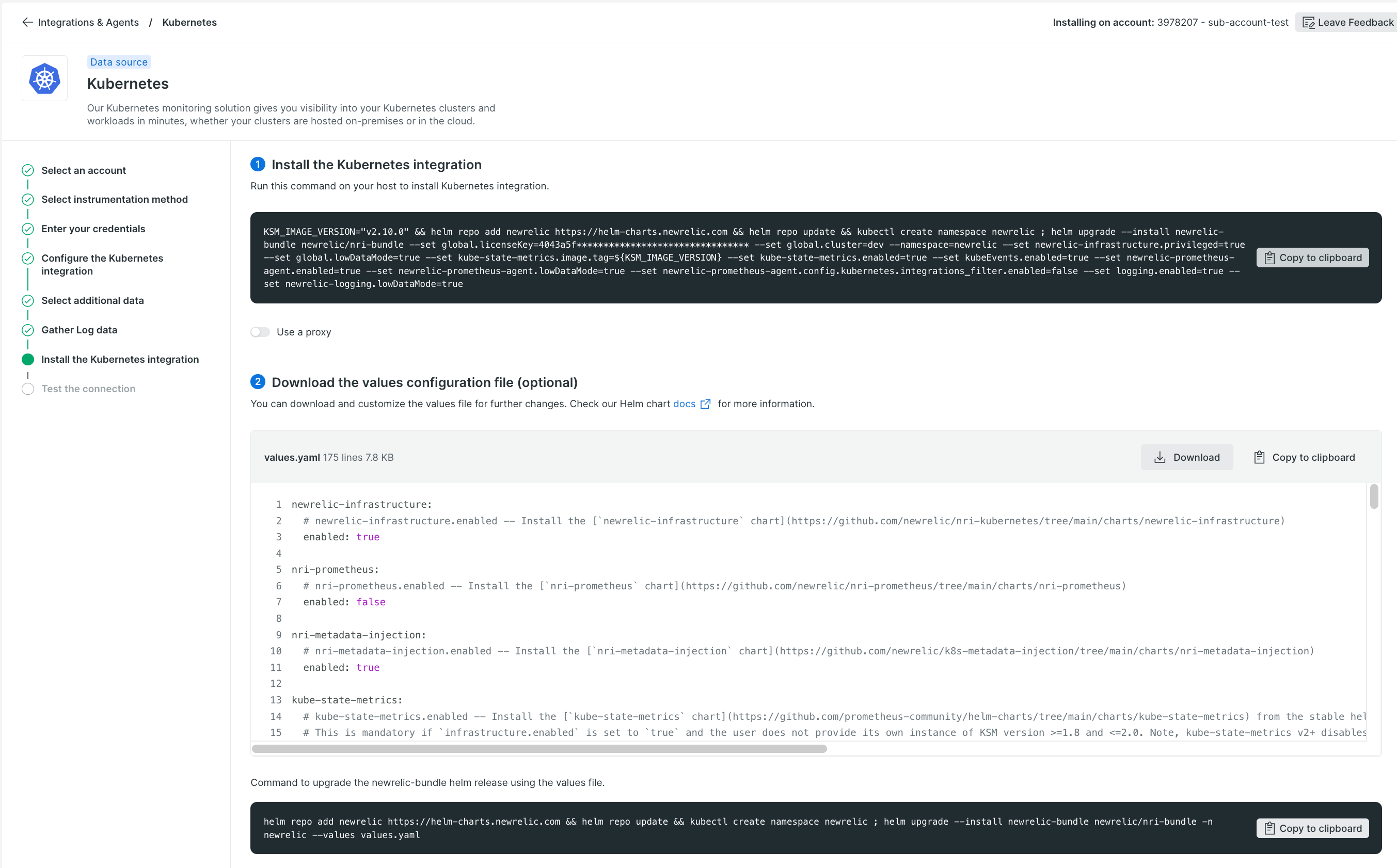Go to Enter your credentials step
This screenshot has height=868, width=1397.
[x=93, y=229]
